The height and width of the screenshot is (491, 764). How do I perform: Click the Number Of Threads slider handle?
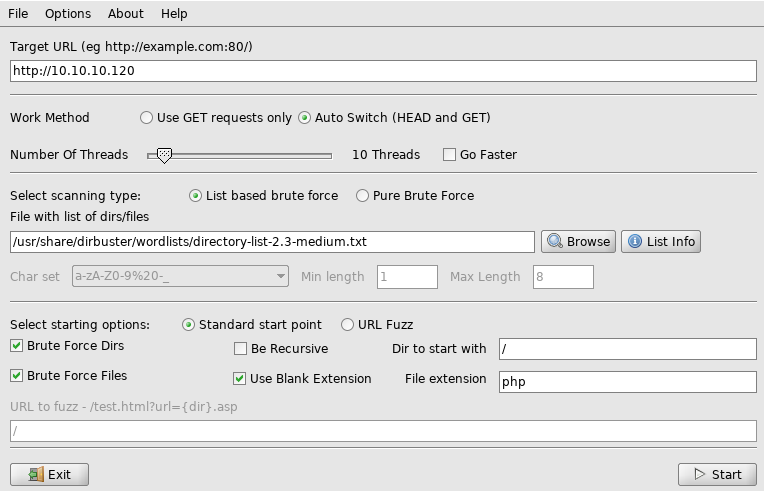coord(165,156)
